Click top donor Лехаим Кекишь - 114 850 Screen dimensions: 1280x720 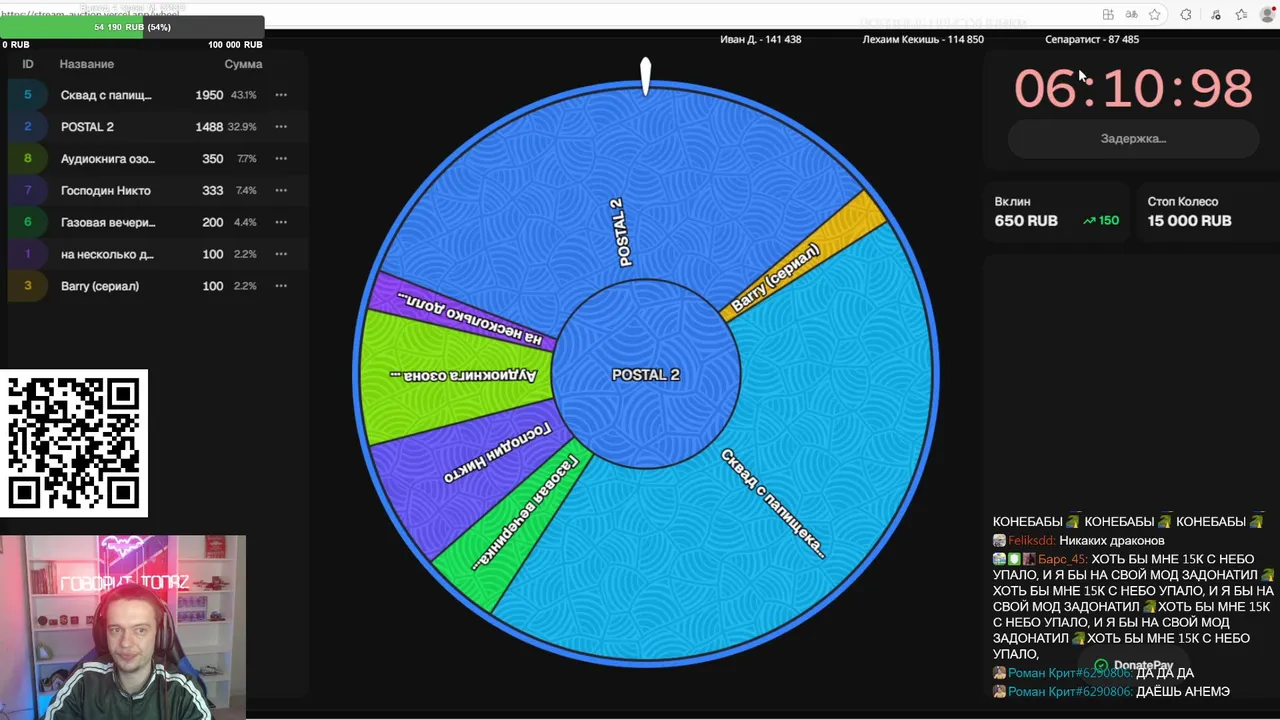point(923,39)
